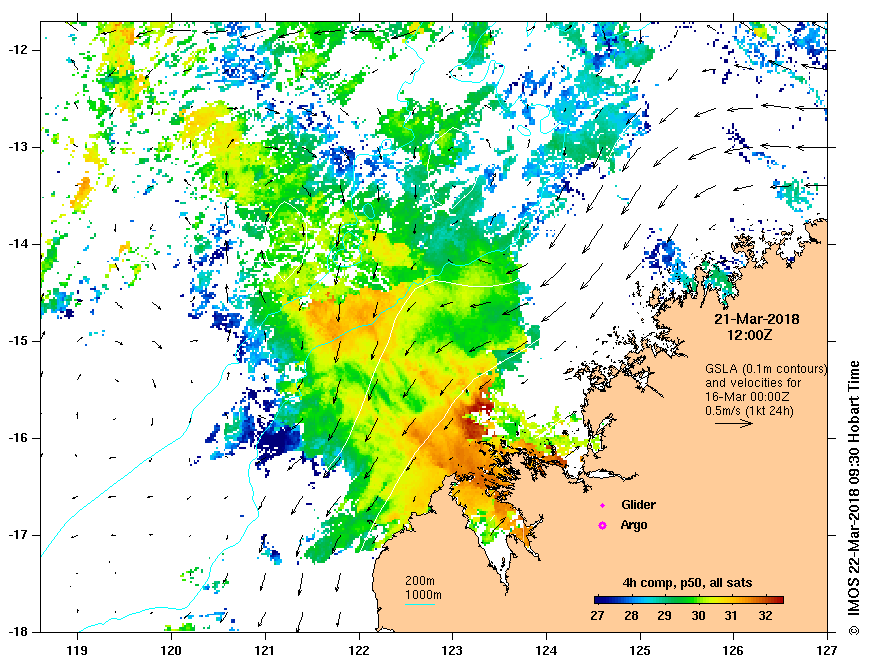Viewport: 871px width, 666px height.
Task: Click colorbar label 32
Action: tap(765, 615)
